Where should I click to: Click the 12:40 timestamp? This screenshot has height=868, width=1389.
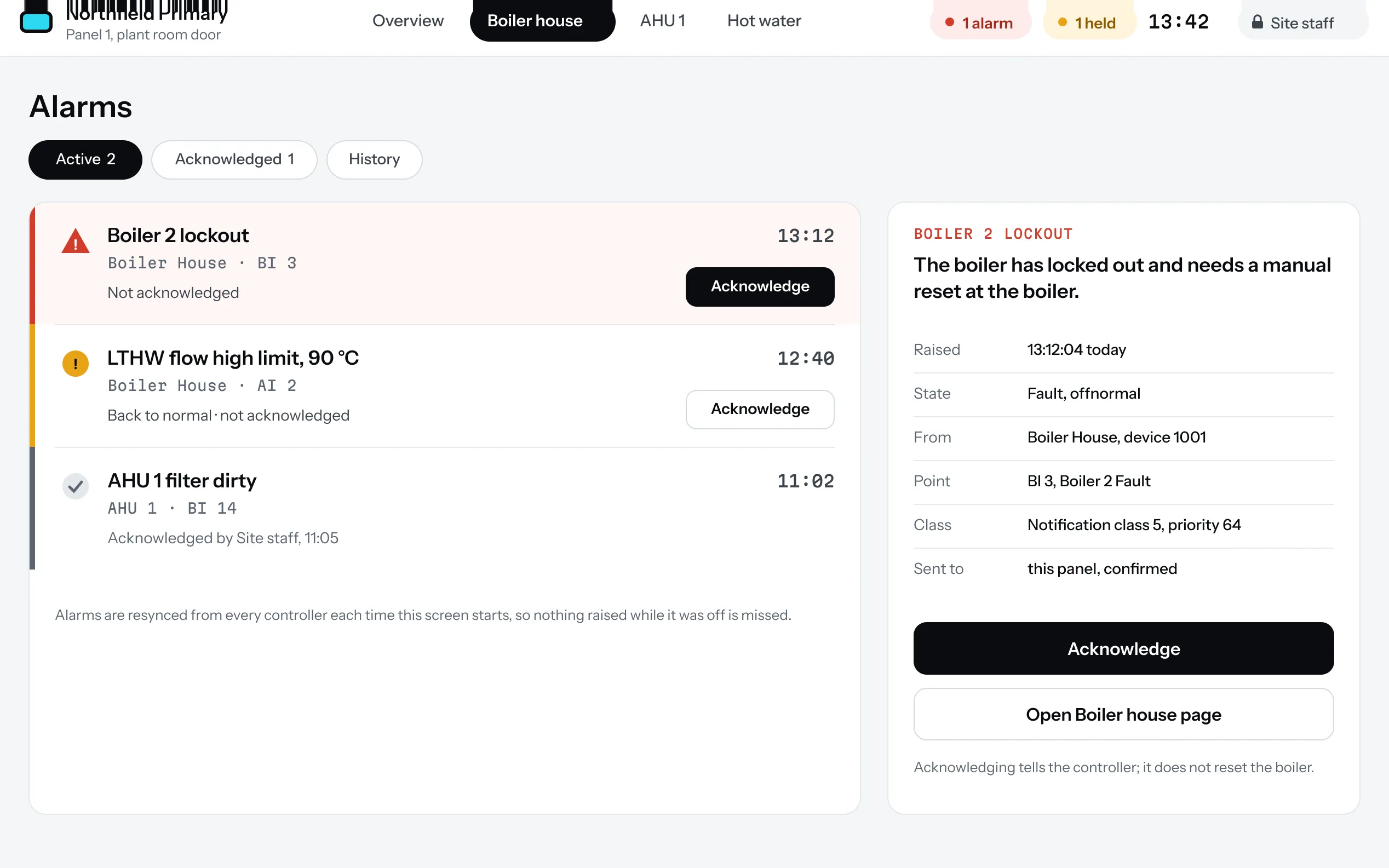coord(805,359)
